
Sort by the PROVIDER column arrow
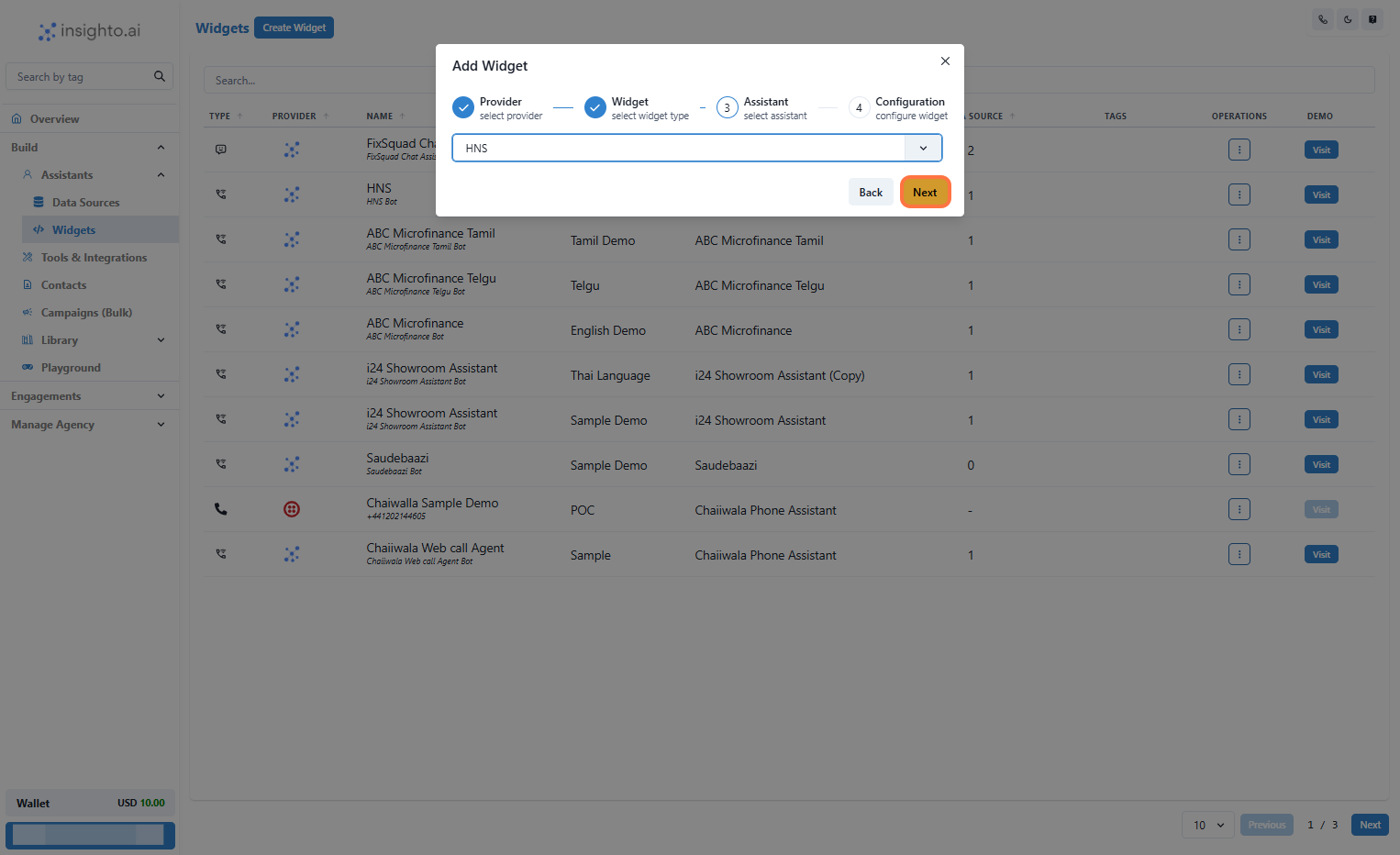pos(326,117)
